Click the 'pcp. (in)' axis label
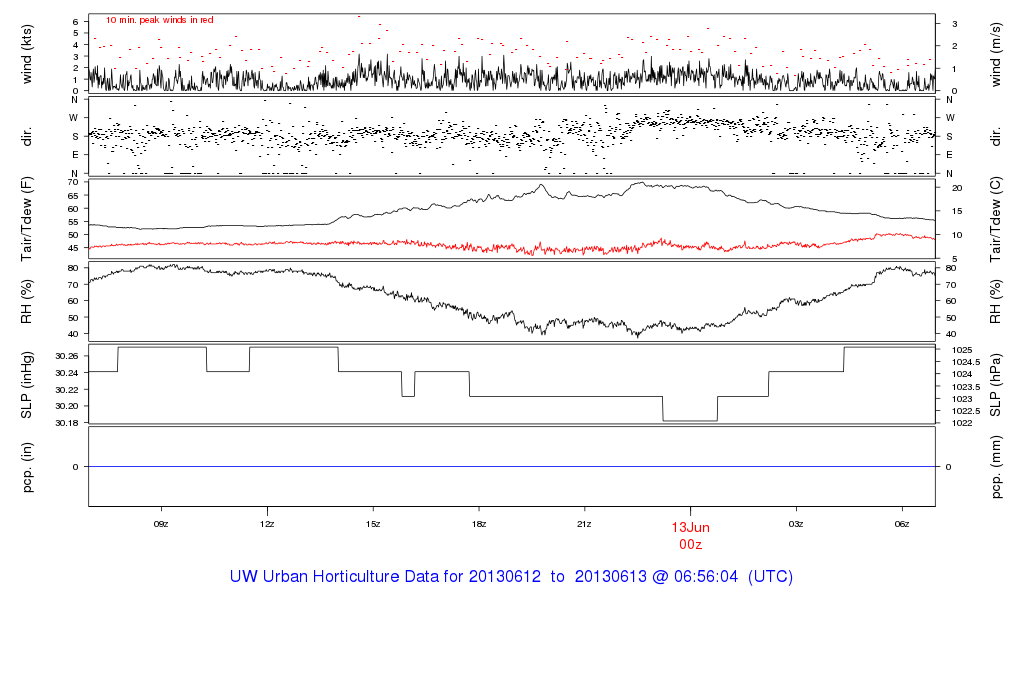 [x=27, y=467]
